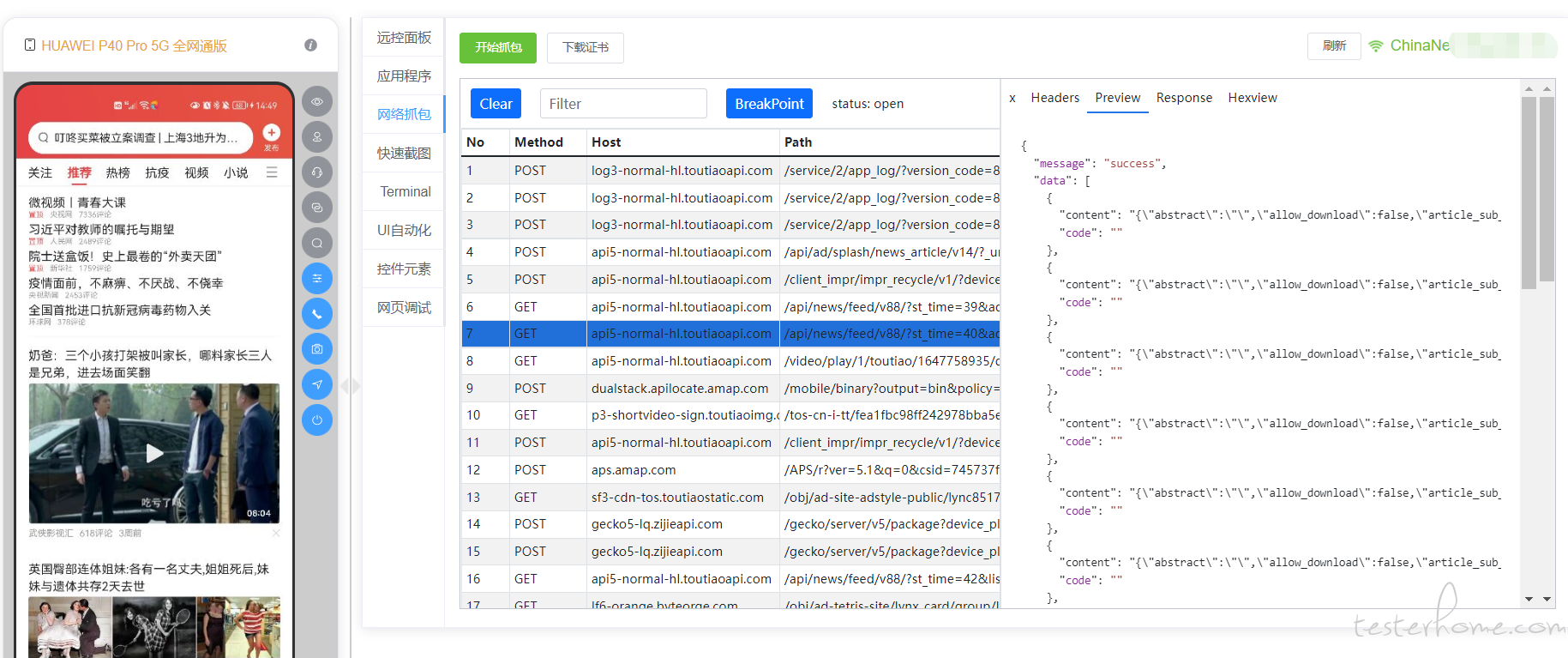Click the headset icon in the sidebar
Viewport: 1568px width, 658px height.
(x=317, y=172)
